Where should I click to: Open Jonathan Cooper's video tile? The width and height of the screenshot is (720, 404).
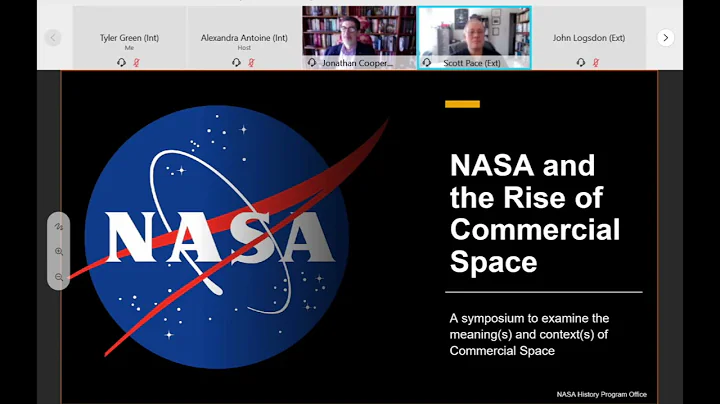[359, 38]
